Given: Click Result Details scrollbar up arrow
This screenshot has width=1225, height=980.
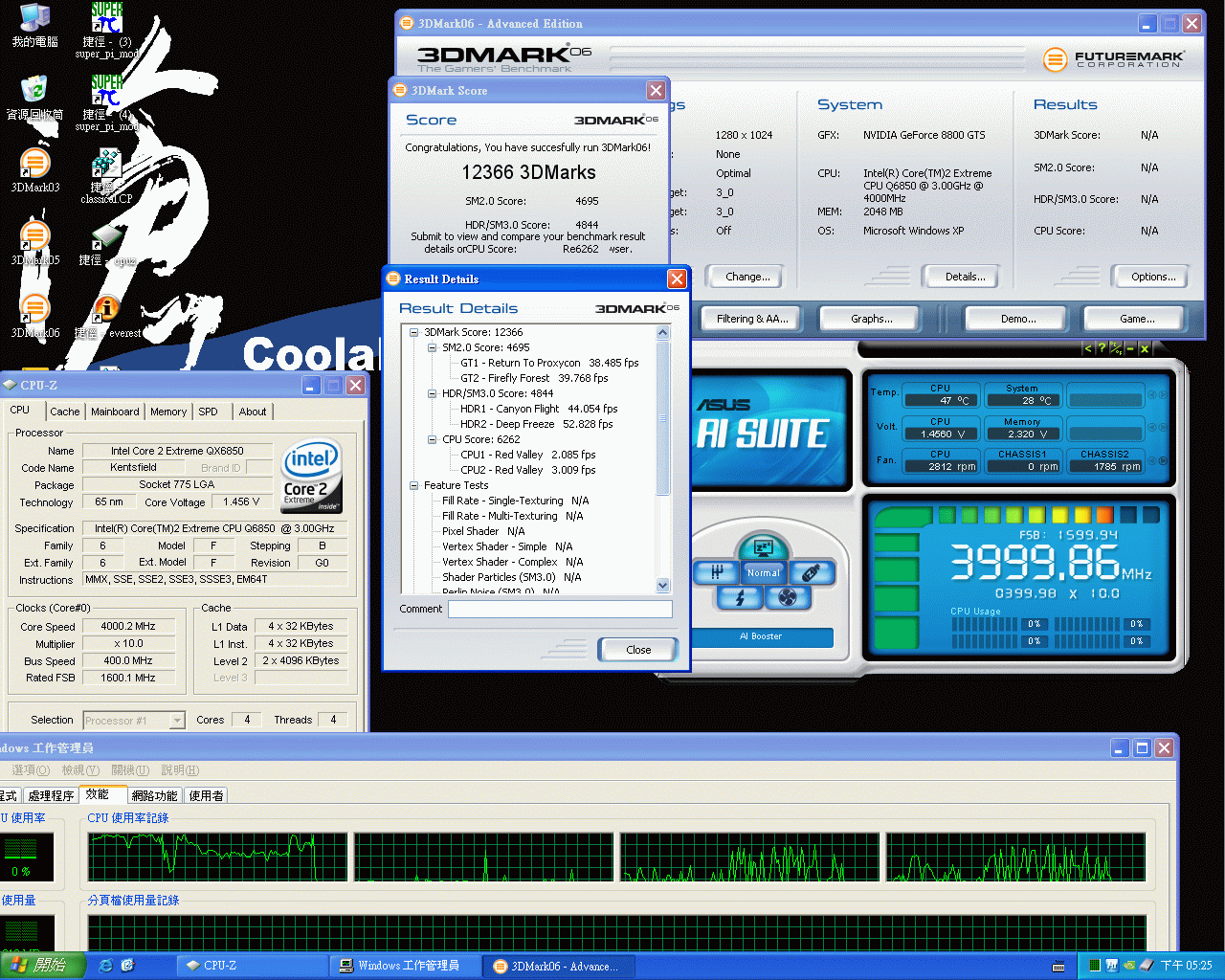Looking at the screenshot, I should click(662, 332).
